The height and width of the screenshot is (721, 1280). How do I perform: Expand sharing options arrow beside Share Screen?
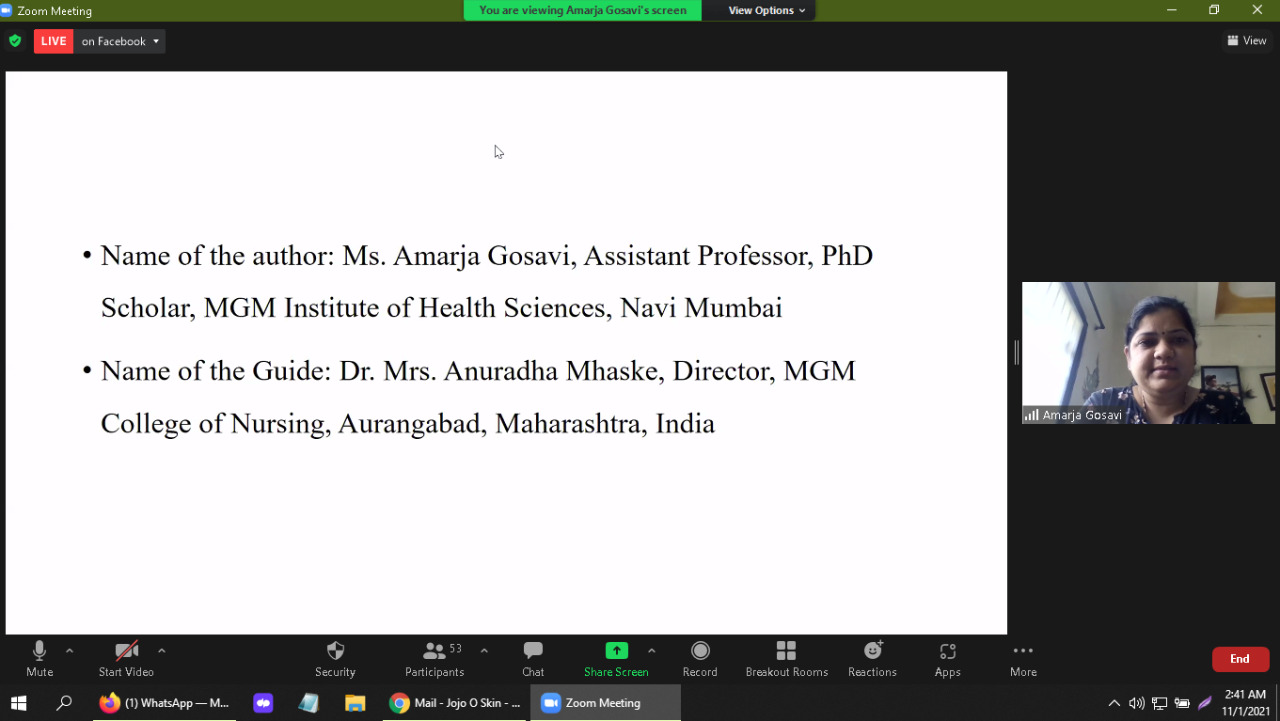click(652, 651)
